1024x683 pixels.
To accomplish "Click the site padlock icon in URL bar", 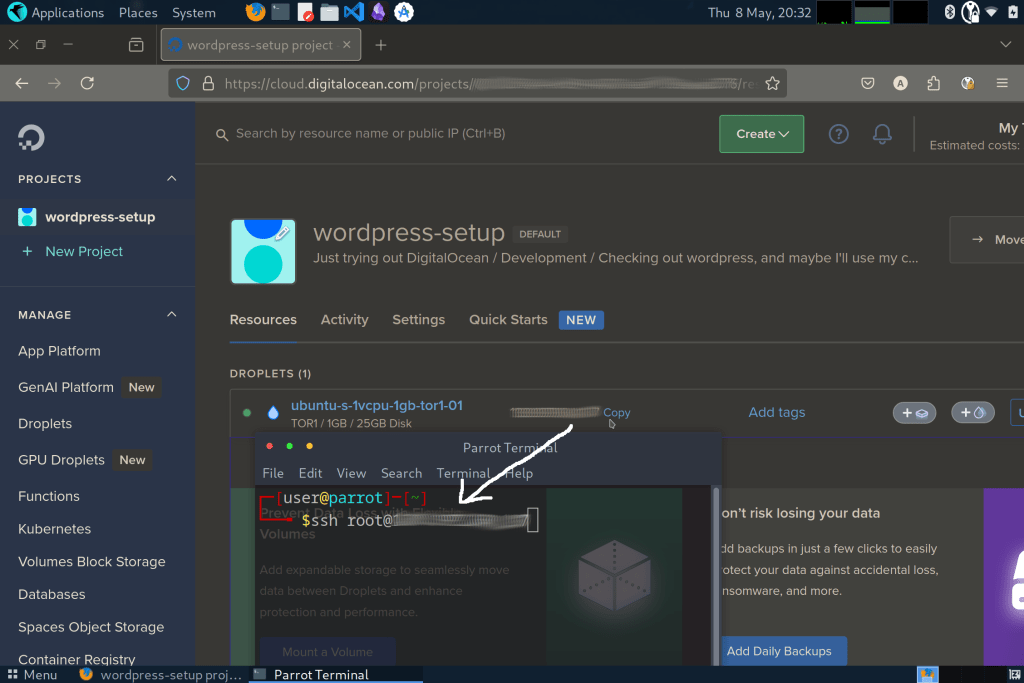I will (x=208, y=83).
